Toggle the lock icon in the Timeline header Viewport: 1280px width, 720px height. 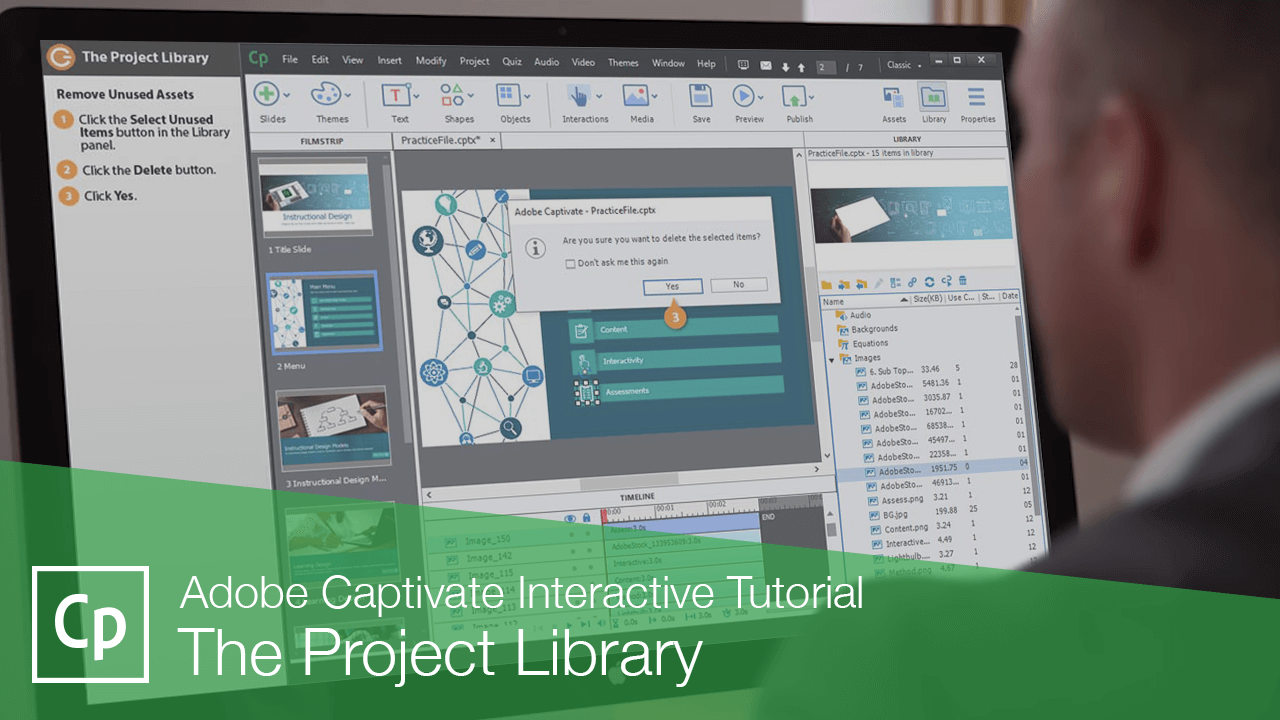point(587,517)
